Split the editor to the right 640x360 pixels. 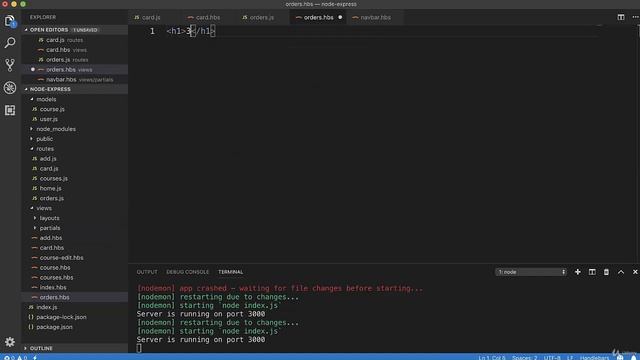pos(621,17)
